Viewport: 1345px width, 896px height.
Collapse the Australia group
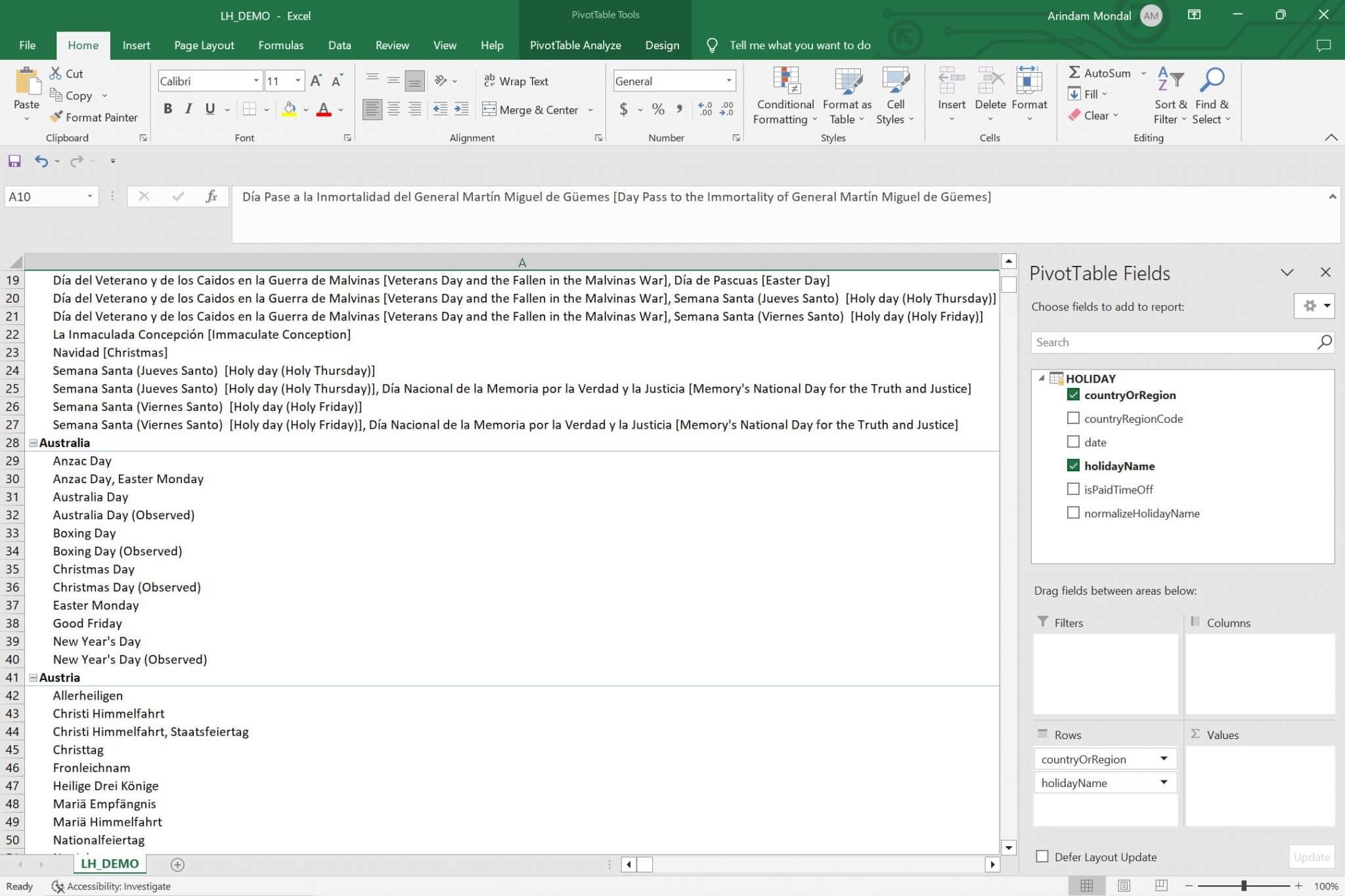(33, 442)
